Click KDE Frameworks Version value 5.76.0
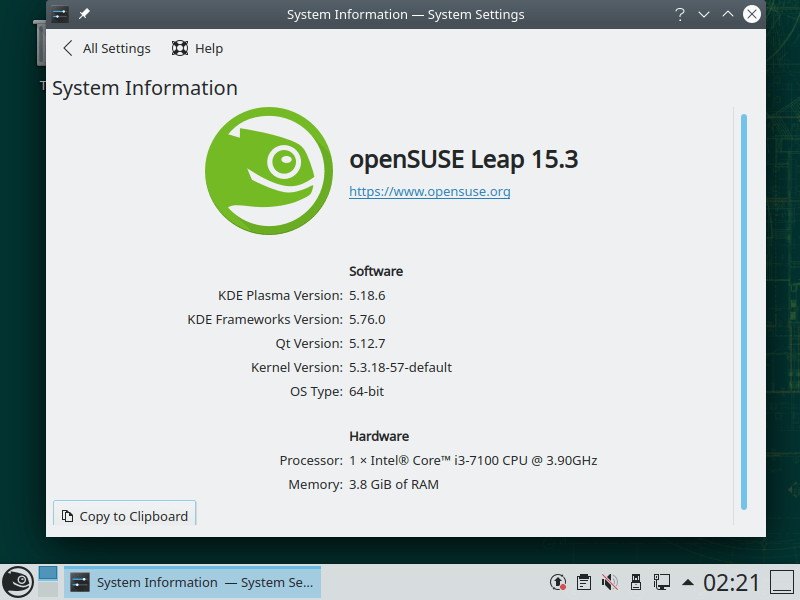 (x=367, y=319)
